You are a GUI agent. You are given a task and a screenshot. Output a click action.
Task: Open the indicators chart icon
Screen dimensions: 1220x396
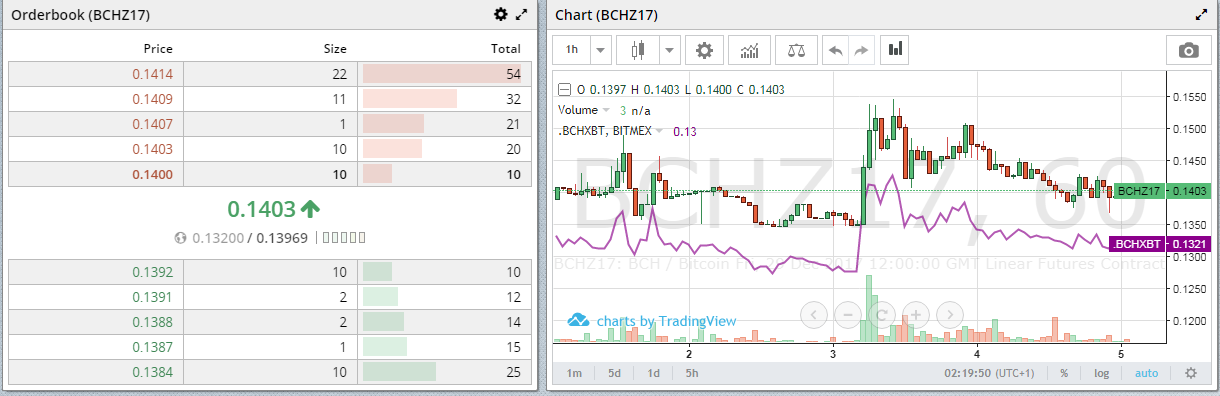point(749,49)
